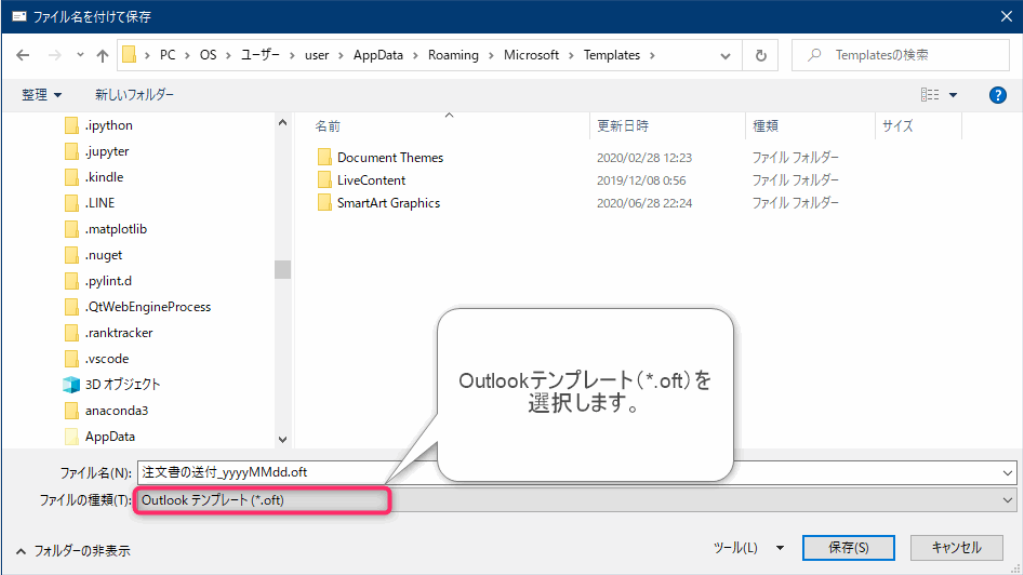Select the .nuget folder in tree
The width and height of the screenshot is (1023, 575).
(x=103, y=255)
